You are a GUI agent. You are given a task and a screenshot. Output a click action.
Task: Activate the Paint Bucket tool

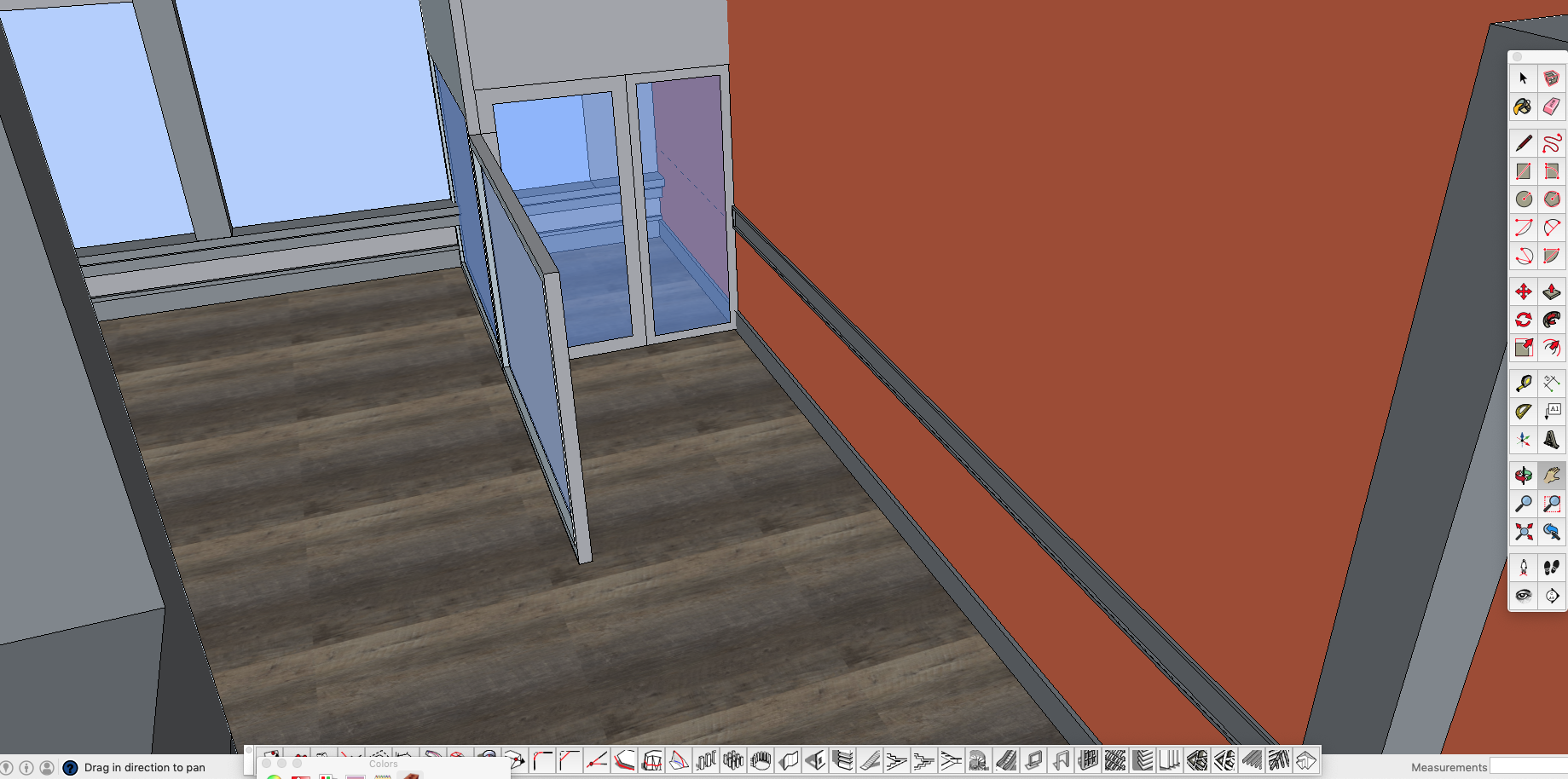coord(1524,107)
